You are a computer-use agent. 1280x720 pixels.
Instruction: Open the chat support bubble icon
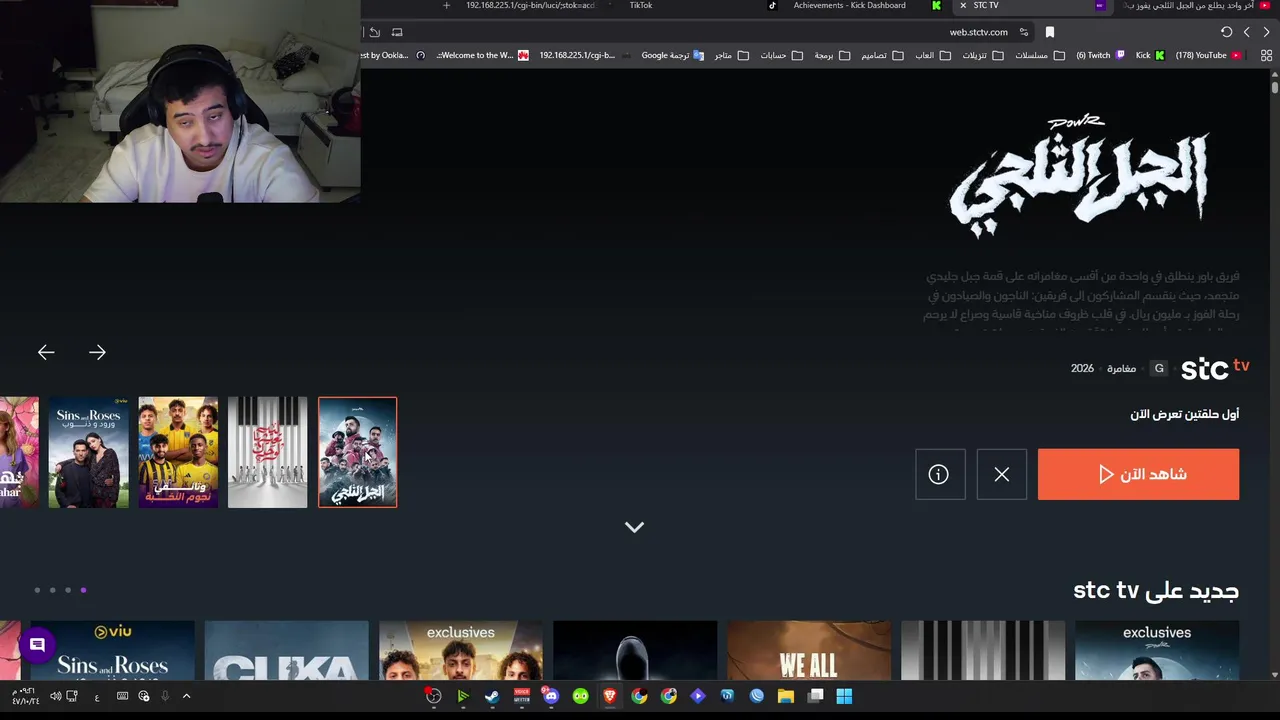click(x=37, y=646)
